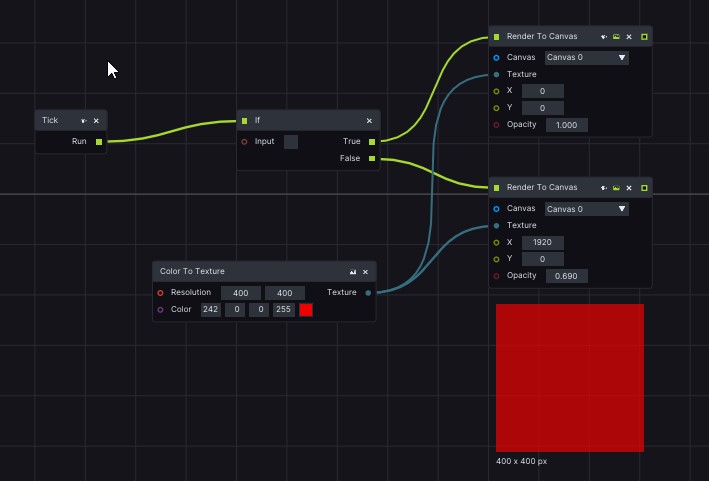The image size is (709, 481).
Task: Click the red 400 x 400 texture preview
Action: (570, 378)
